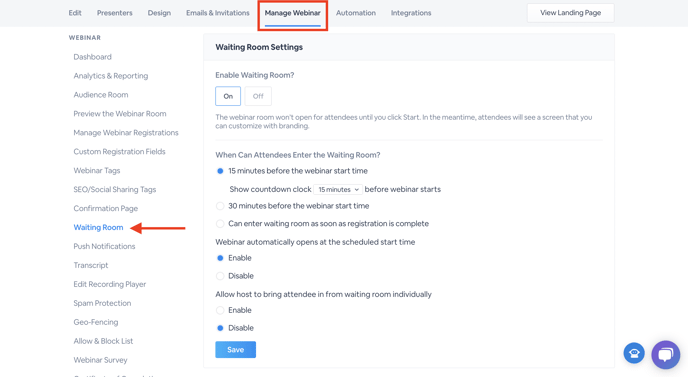The height and width of the screenshot is (377, 688).
Task: Go to Analytics & Reporting
Action: (111, 75)
